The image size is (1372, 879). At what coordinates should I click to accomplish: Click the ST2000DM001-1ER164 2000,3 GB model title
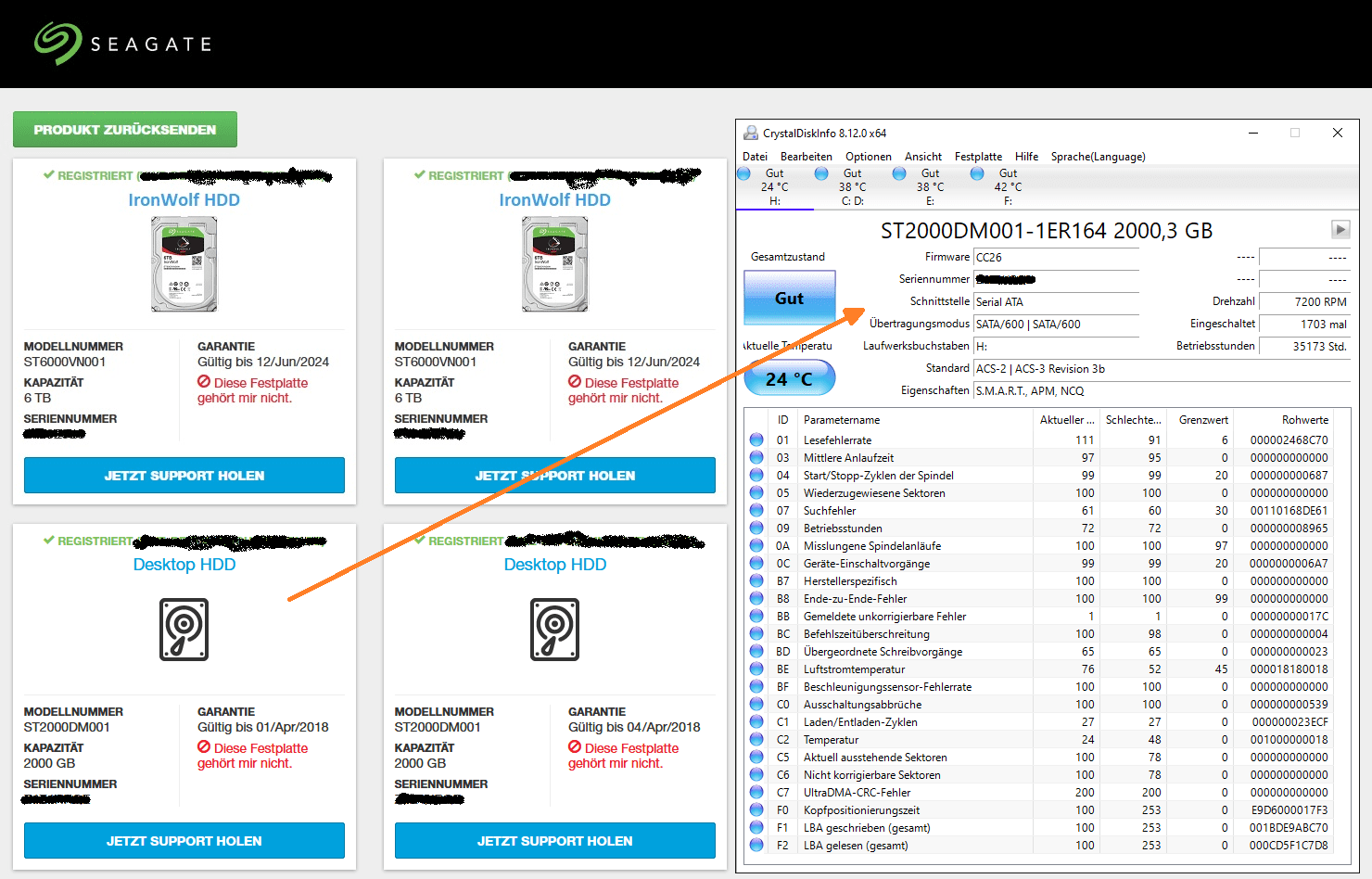(1047, 231)
